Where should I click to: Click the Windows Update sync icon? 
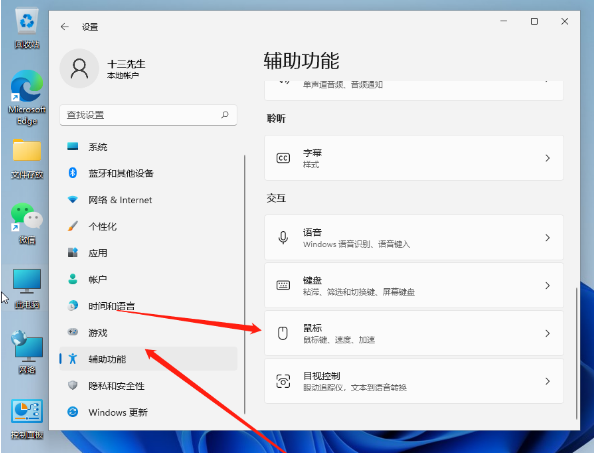(72, 412)
